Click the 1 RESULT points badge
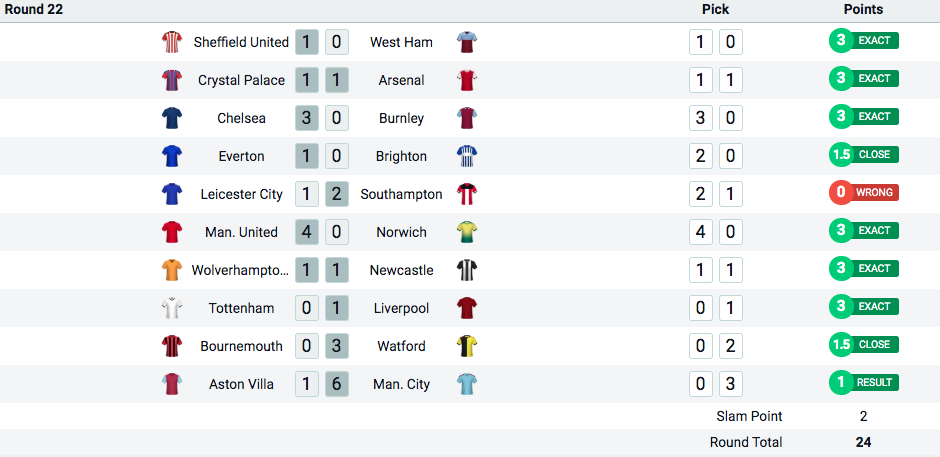The height and width of the screenshot is (457, 940). (x=864, y=383)
